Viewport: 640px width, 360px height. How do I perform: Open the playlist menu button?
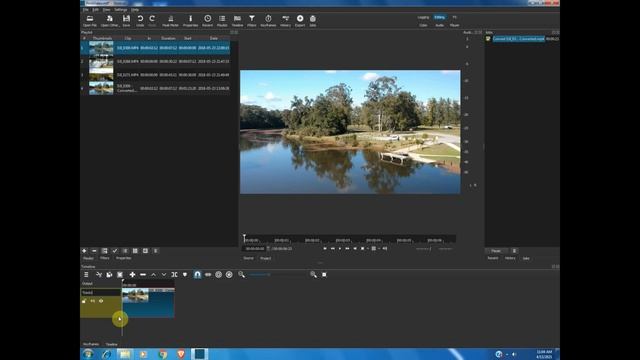point(156,251)
